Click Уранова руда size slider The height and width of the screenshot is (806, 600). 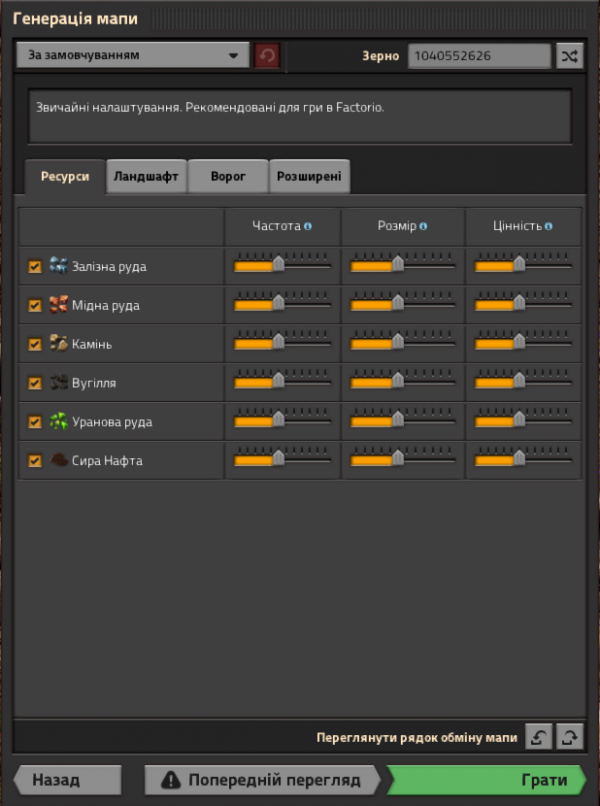403,419
